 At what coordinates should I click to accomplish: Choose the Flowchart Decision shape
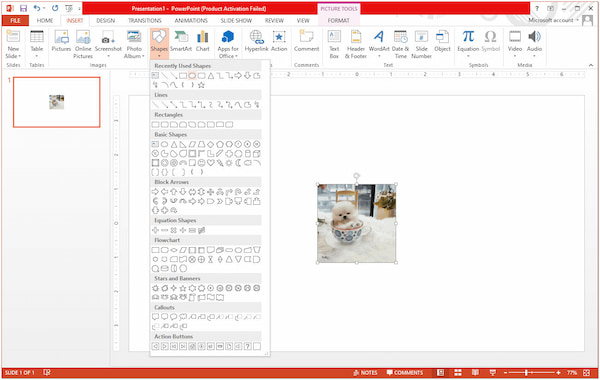pos(173,250)
